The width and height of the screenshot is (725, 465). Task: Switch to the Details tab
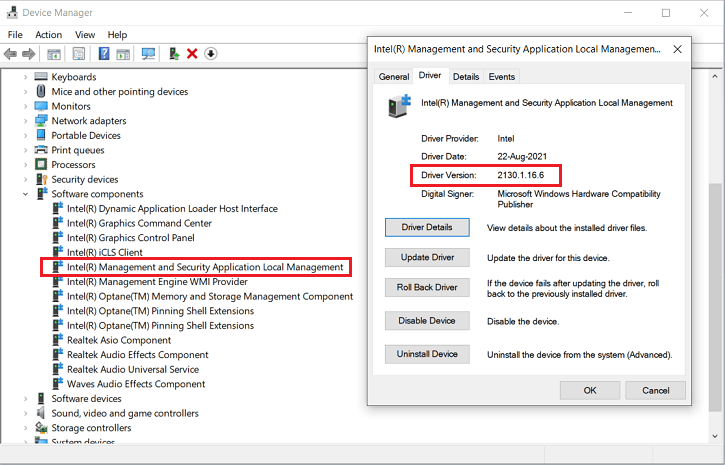(x=466, y=77)
